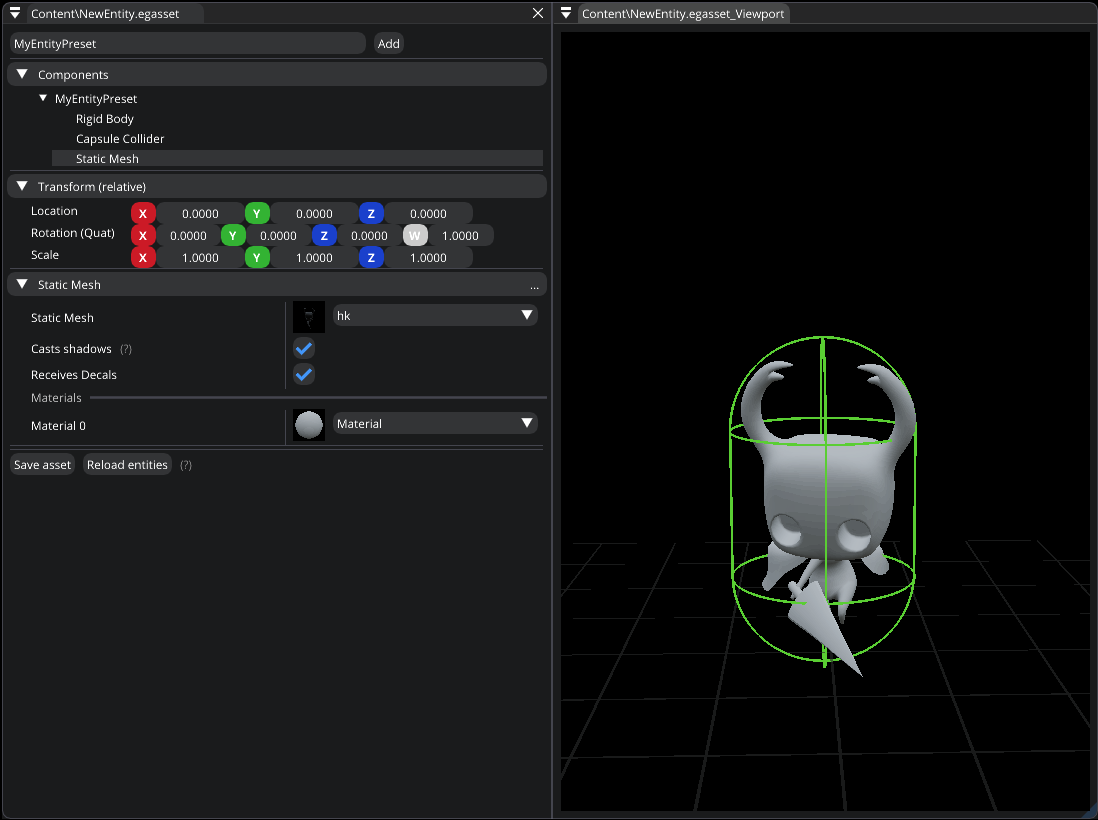The image size is (1098, 820).
Task: Click the green Y badge of Rotation
Action: pos(233,235)
